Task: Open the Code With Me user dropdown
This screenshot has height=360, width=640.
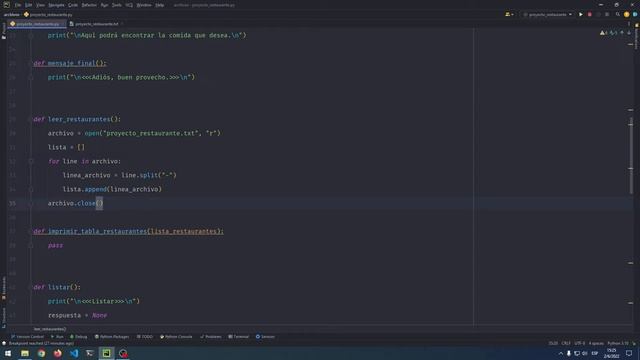Action: point(509,14)
